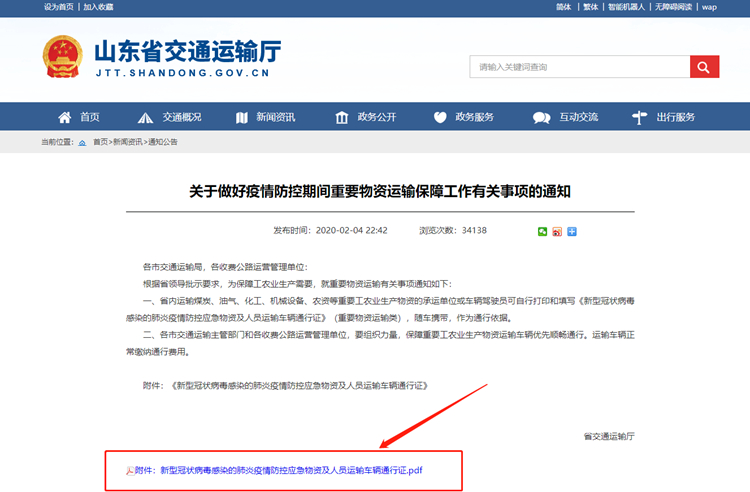The width and height of the screenshot is (750, 492).
Task: Click the signpost icon beside 出行服务
Action: 640,117
